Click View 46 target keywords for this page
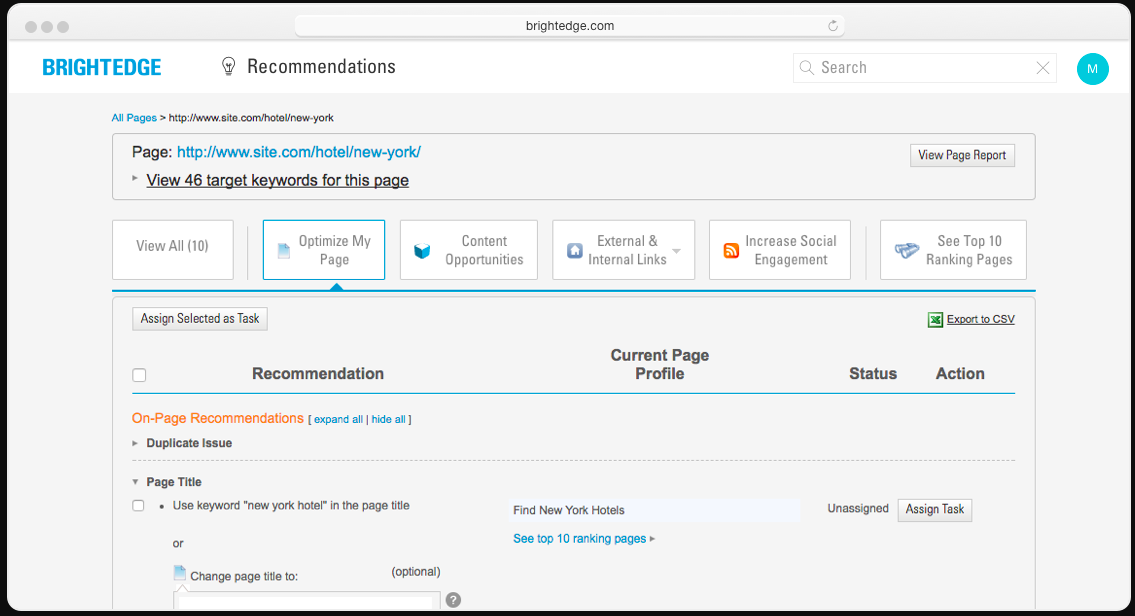The width and height of the screenshot is (1135, 616). pyautogui.click(x=277, y=180)
